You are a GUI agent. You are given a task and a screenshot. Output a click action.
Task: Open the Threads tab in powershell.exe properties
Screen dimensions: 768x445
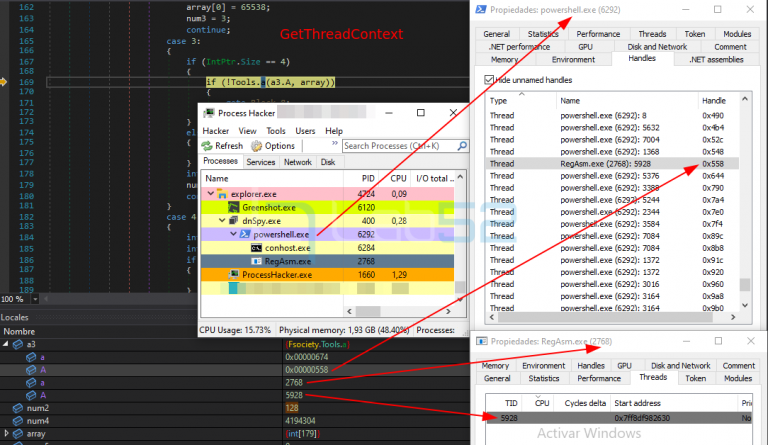[x=652, y=34]
